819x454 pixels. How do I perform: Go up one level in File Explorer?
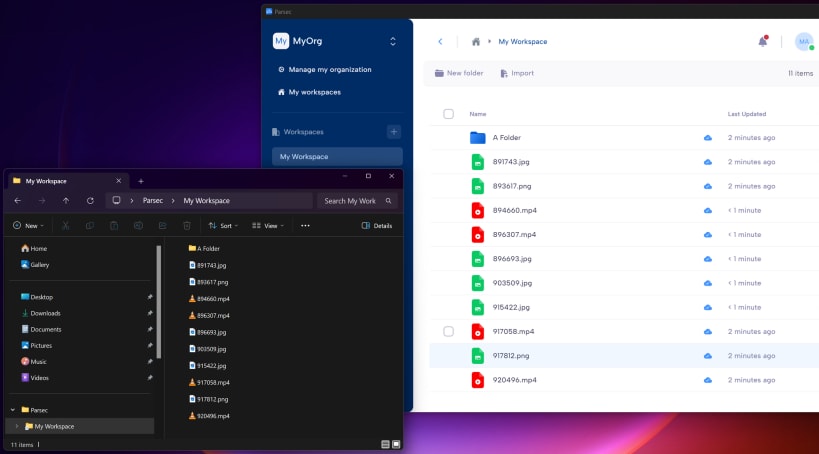point(66,201)
